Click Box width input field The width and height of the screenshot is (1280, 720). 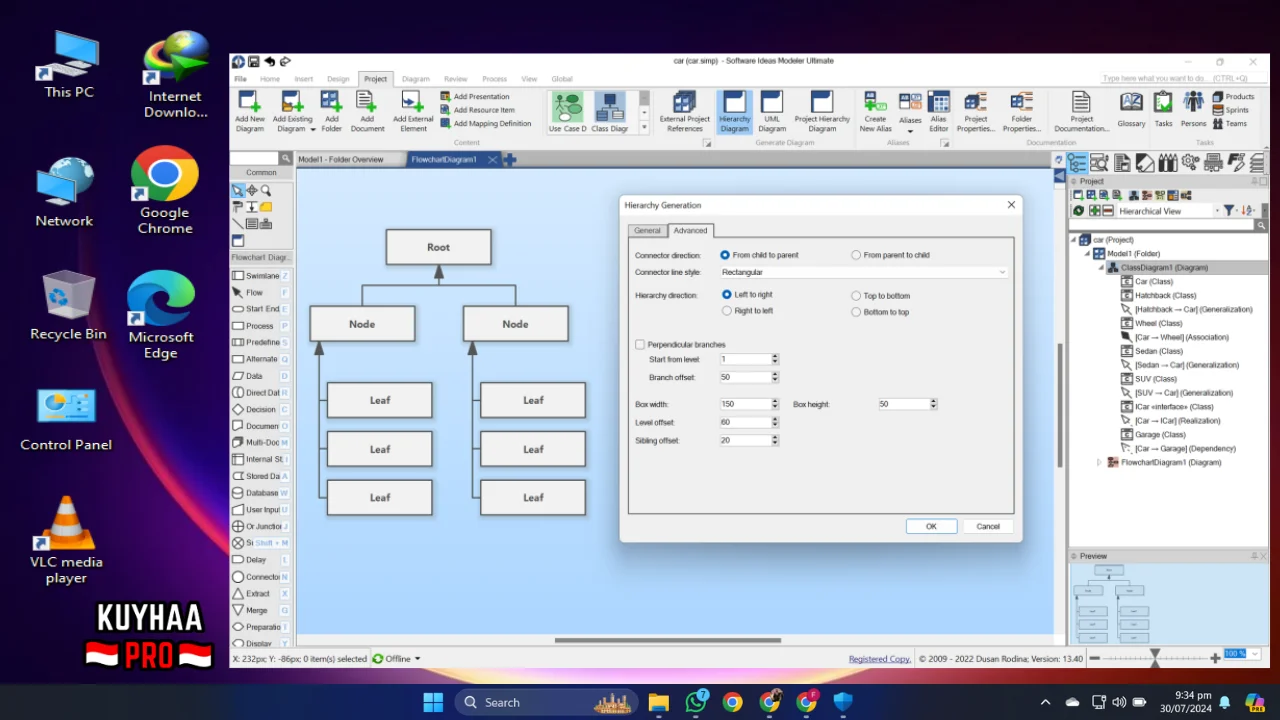(745, 404)
